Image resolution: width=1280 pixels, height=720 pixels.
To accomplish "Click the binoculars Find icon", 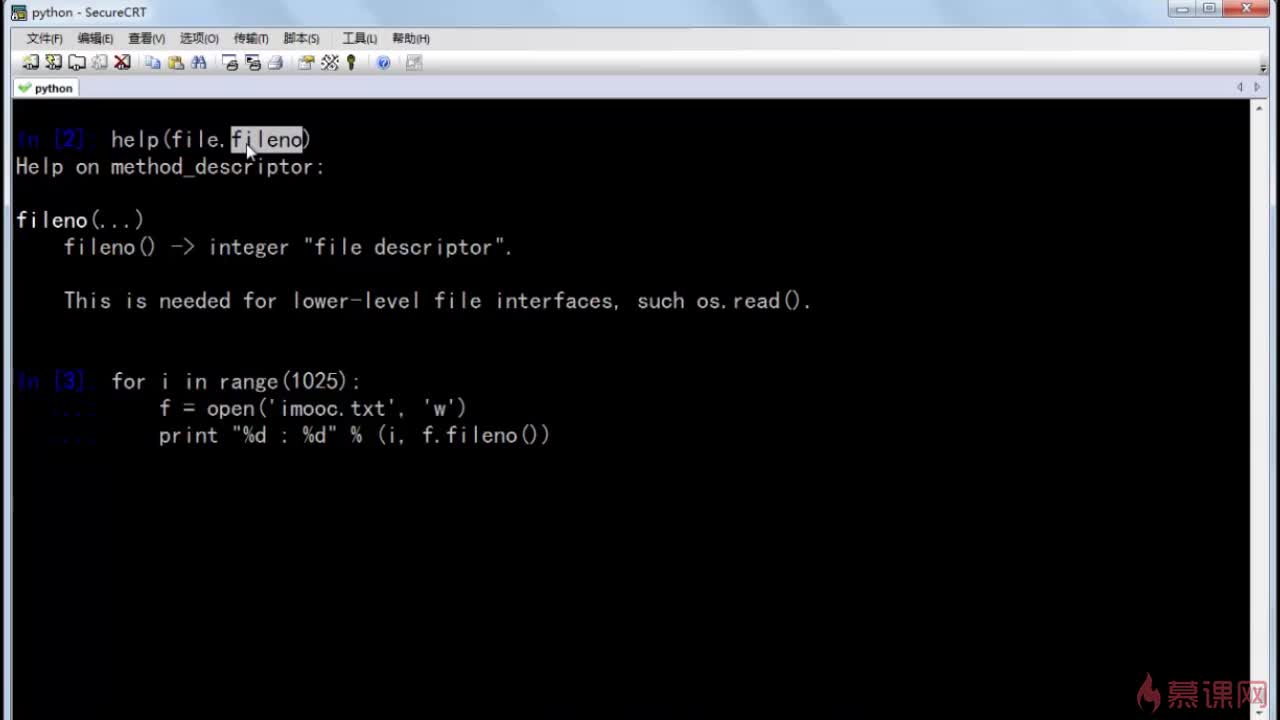I will [x=199, y=62].
